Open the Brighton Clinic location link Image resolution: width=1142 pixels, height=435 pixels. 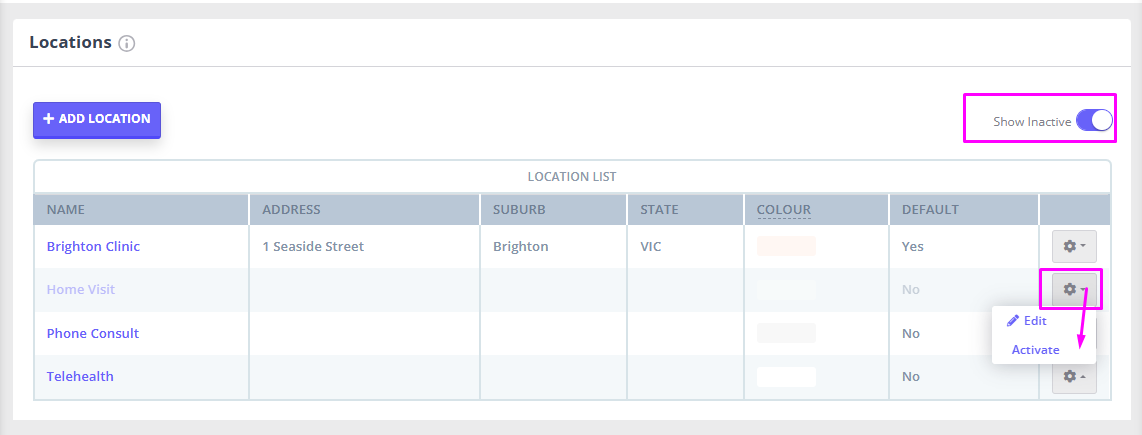tap(93, 246)
